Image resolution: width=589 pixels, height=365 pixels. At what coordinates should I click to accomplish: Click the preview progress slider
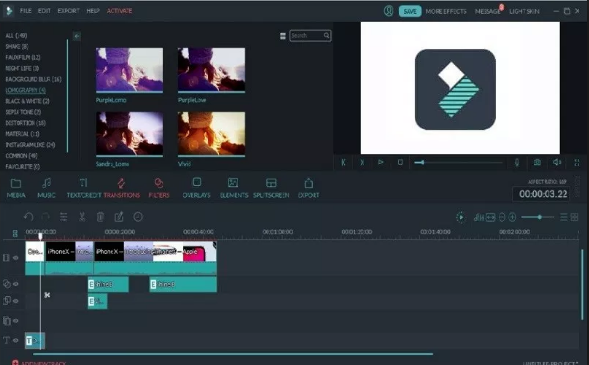pos(458,163)
